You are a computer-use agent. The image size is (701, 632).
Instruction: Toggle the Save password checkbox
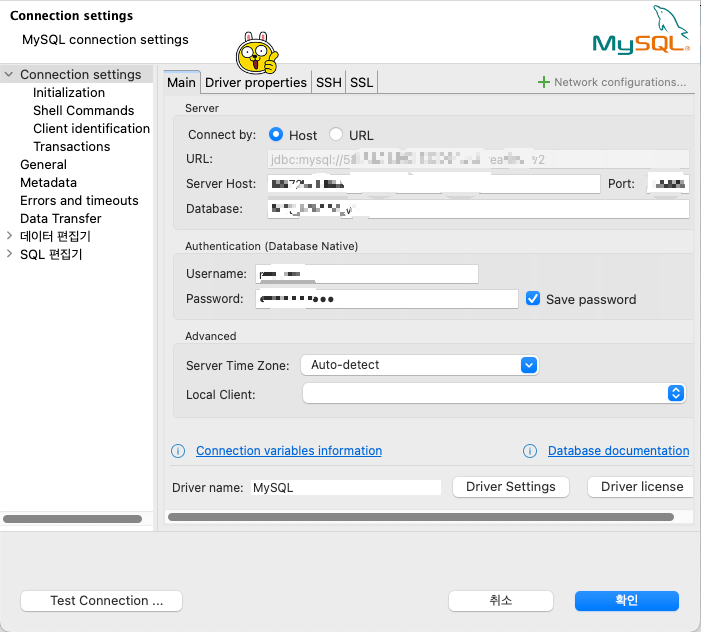pyautogui.click(x=533, y=299)
